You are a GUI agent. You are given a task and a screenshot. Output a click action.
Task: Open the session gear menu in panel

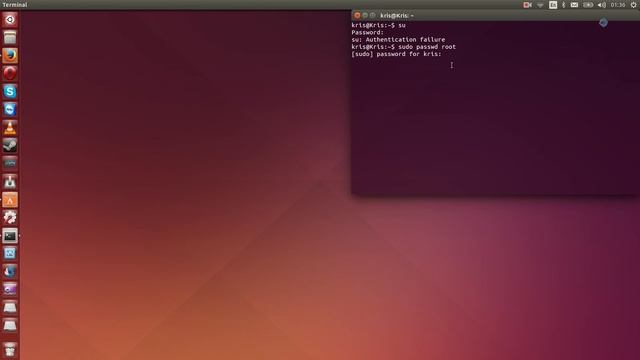(x=634, y=5)
